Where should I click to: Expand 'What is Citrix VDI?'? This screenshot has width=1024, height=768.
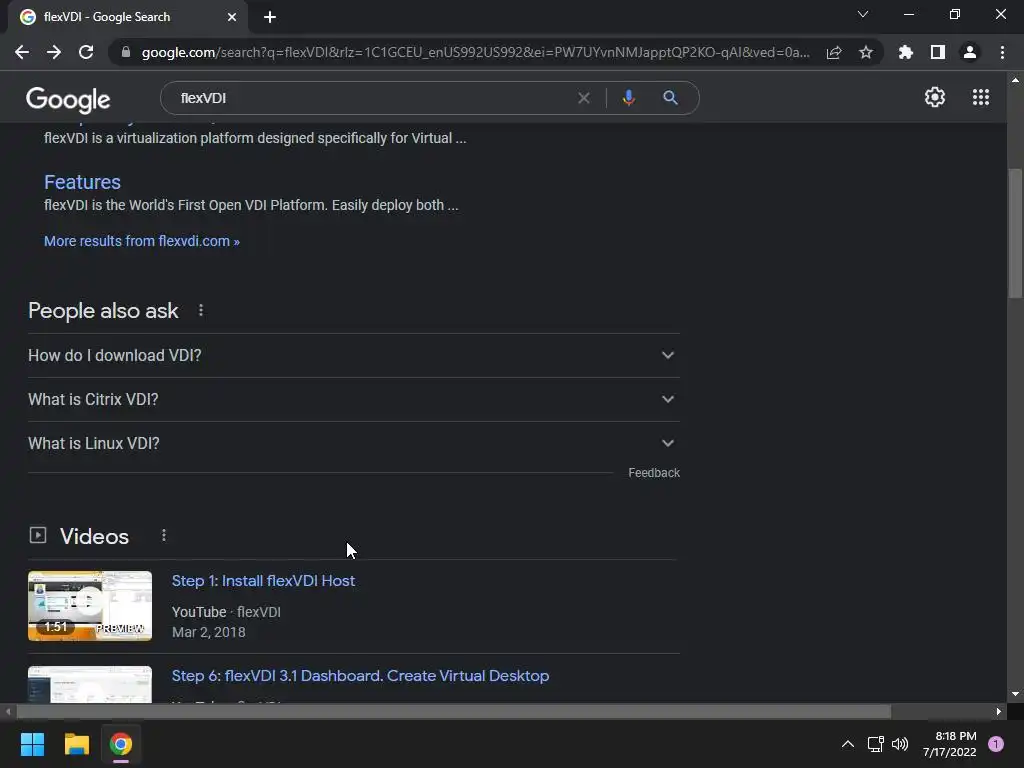pyautogui.click(x=354, y=399)
